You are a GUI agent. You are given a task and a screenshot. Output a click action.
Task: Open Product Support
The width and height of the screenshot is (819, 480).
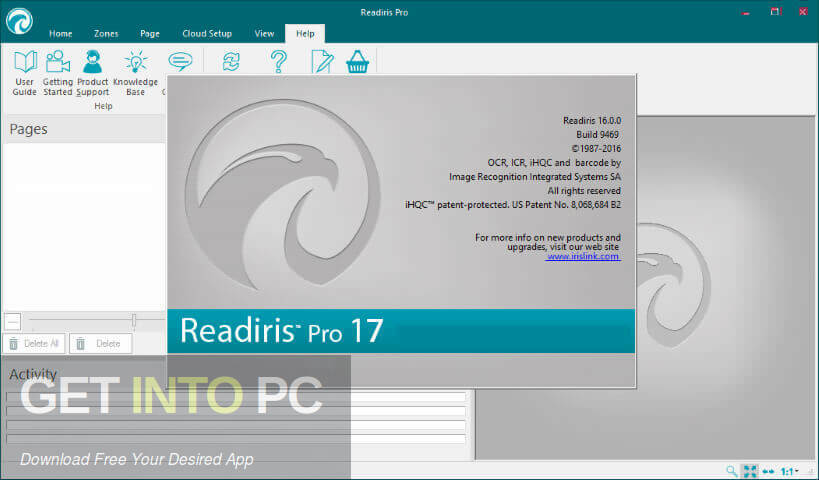[92, 73]
